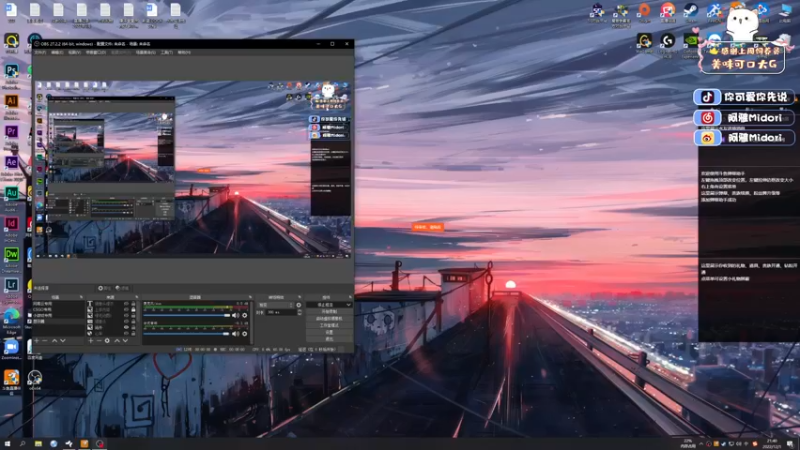Open the Tools (工具) menu in OBS
Screen dimensions: 800x450
click(167, 52)
